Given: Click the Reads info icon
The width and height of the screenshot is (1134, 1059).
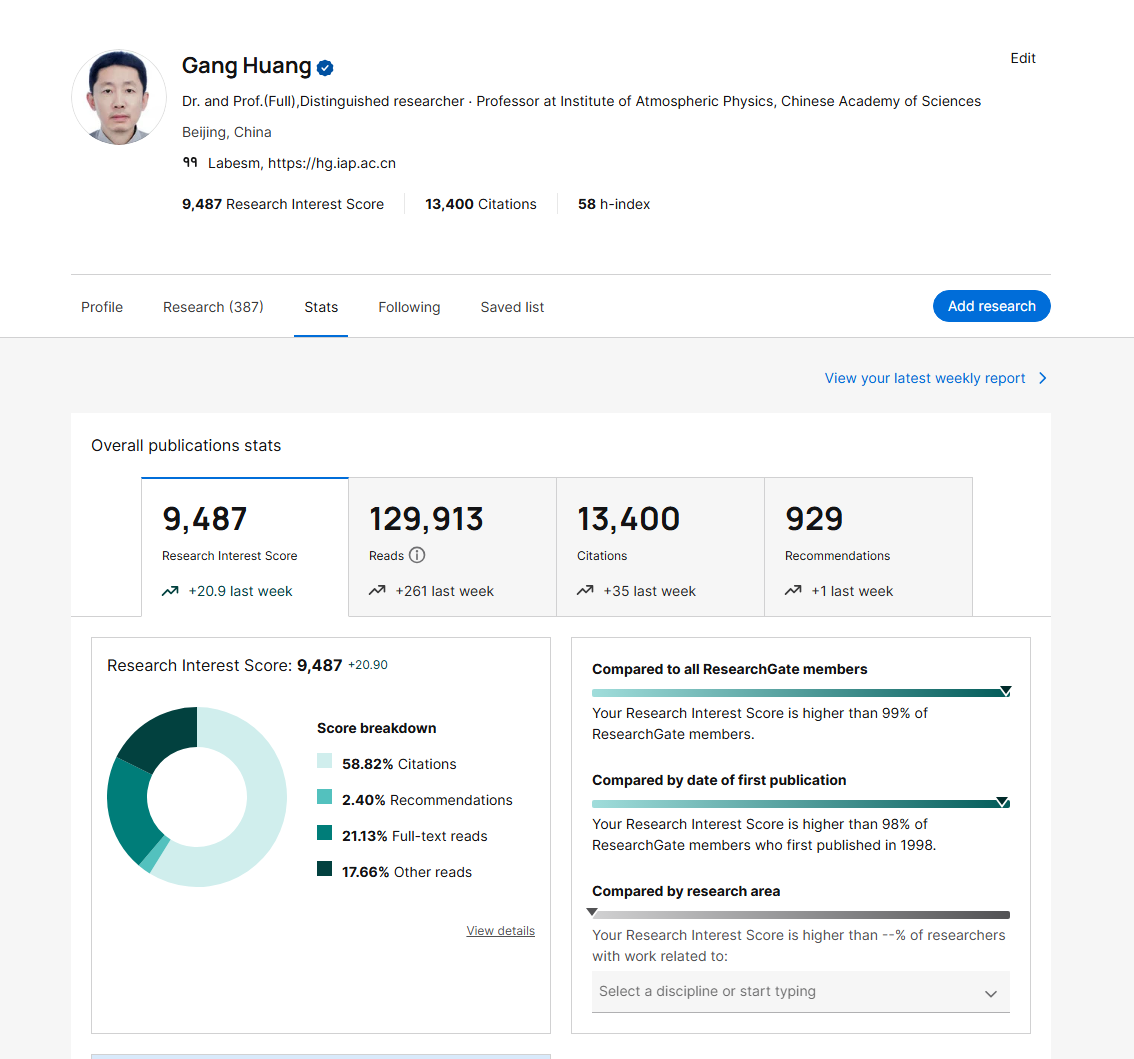Looking at the screenshot, I should [417, 555].
